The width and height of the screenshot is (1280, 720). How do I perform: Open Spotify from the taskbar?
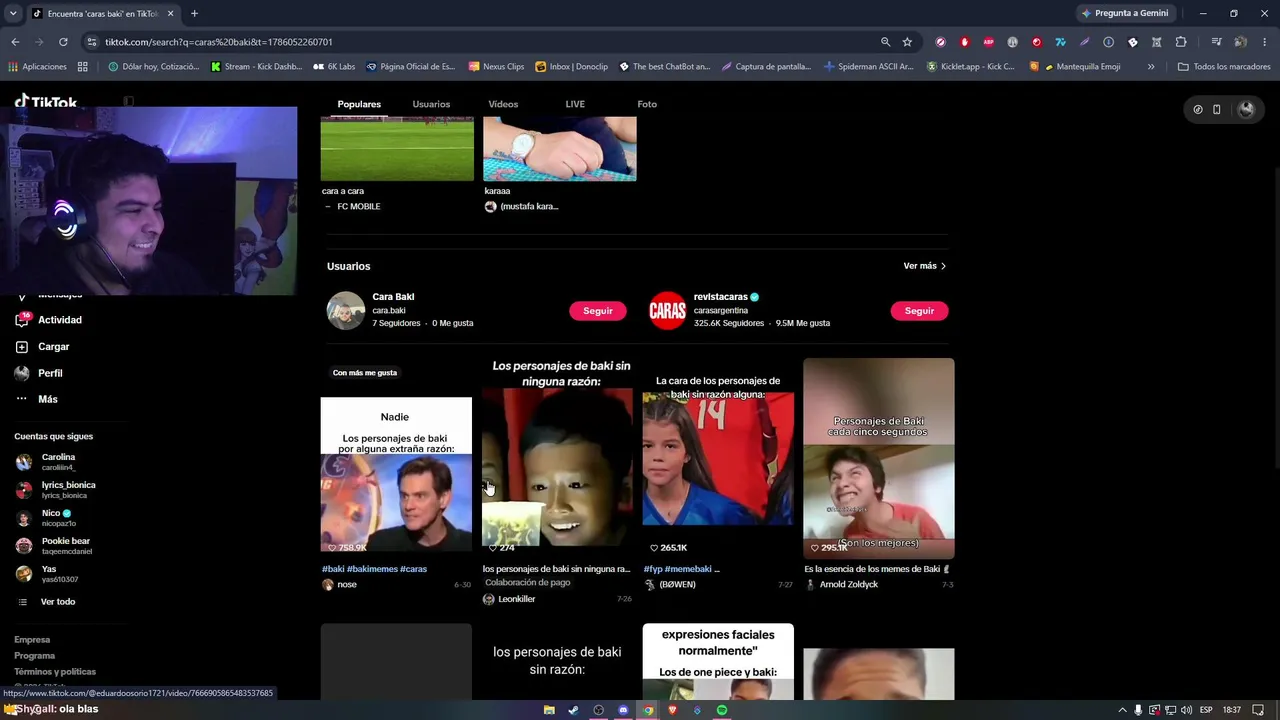(722, 710)
